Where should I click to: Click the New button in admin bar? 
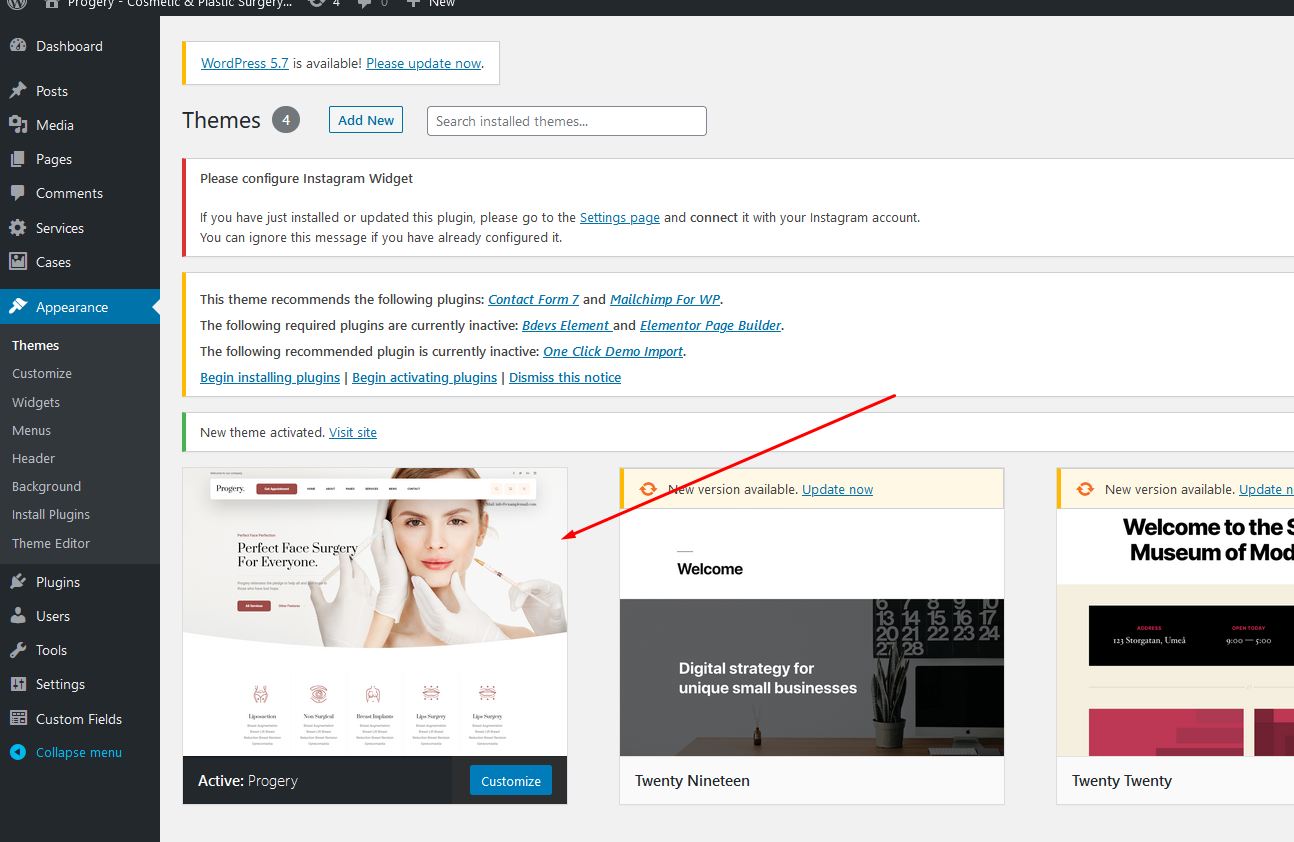(x=431, y=4)
